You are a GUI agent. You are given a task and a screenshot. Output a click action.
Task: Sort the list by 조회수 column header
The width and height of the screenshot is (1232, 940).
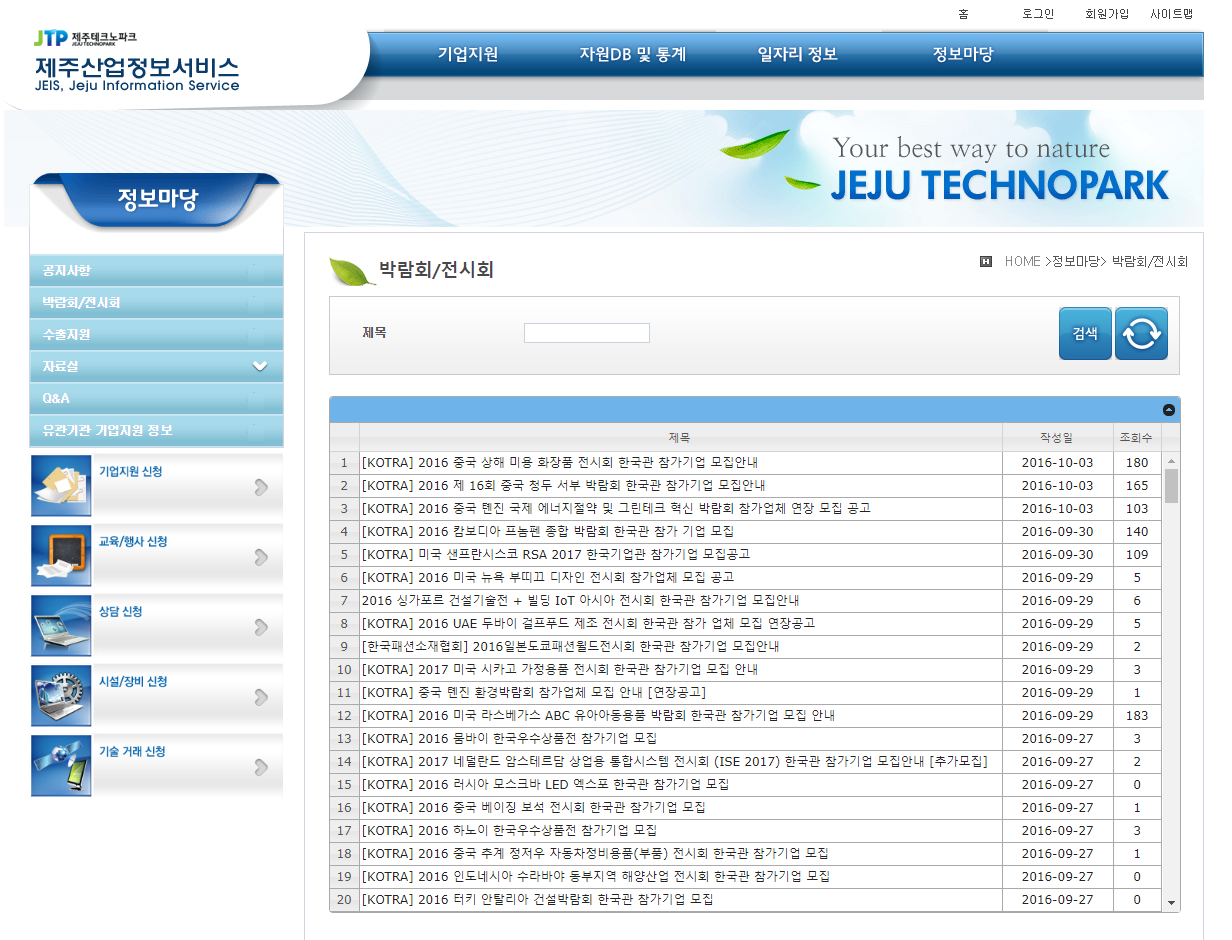click(1136, 438)
